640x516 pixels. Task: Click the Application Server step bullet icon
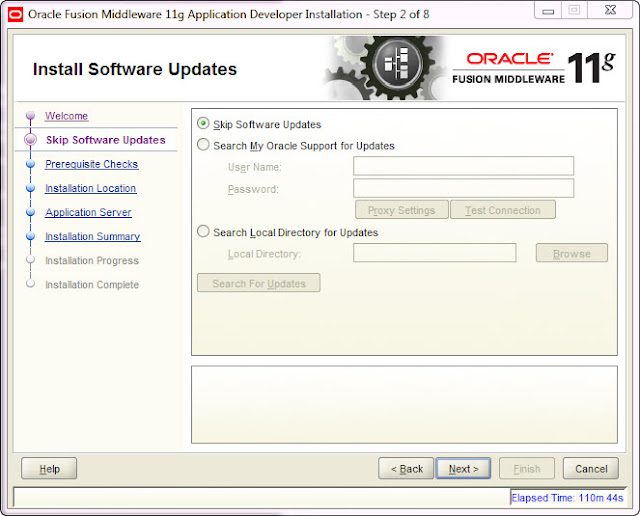[x=30, y=212]
